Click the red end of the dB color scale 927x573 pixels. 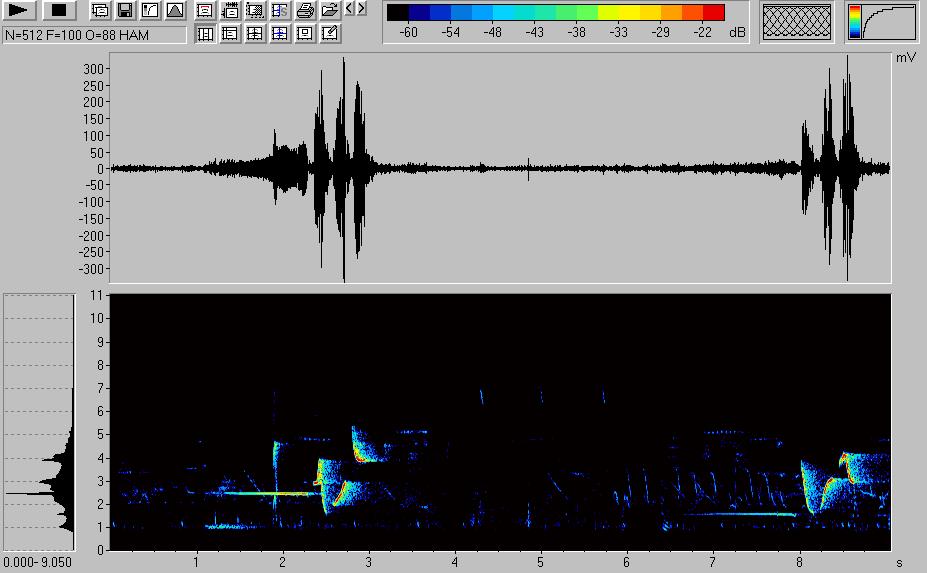click(713, 13)
